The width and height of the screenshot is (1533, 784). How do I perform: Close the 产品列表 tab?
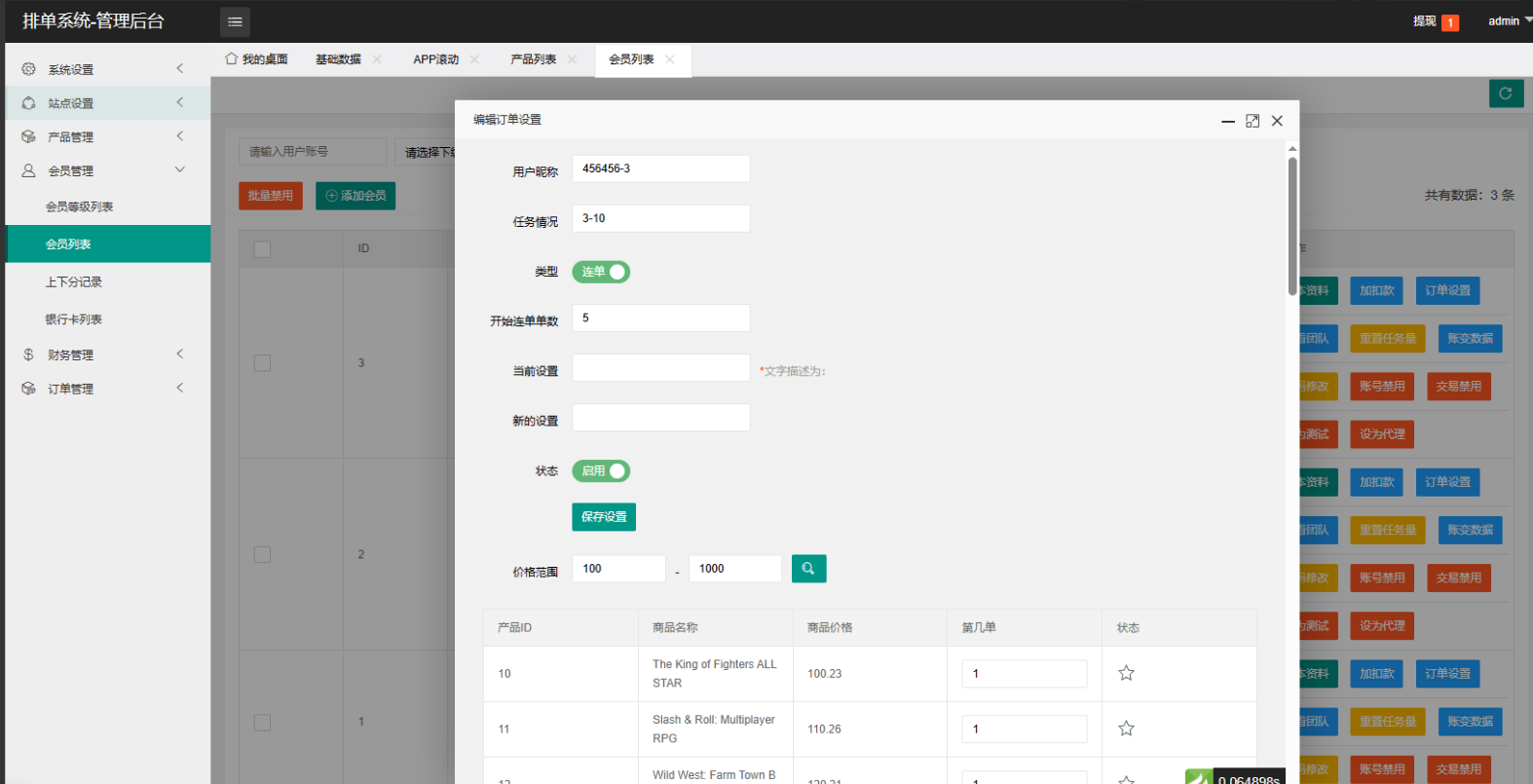pos(572,59)
